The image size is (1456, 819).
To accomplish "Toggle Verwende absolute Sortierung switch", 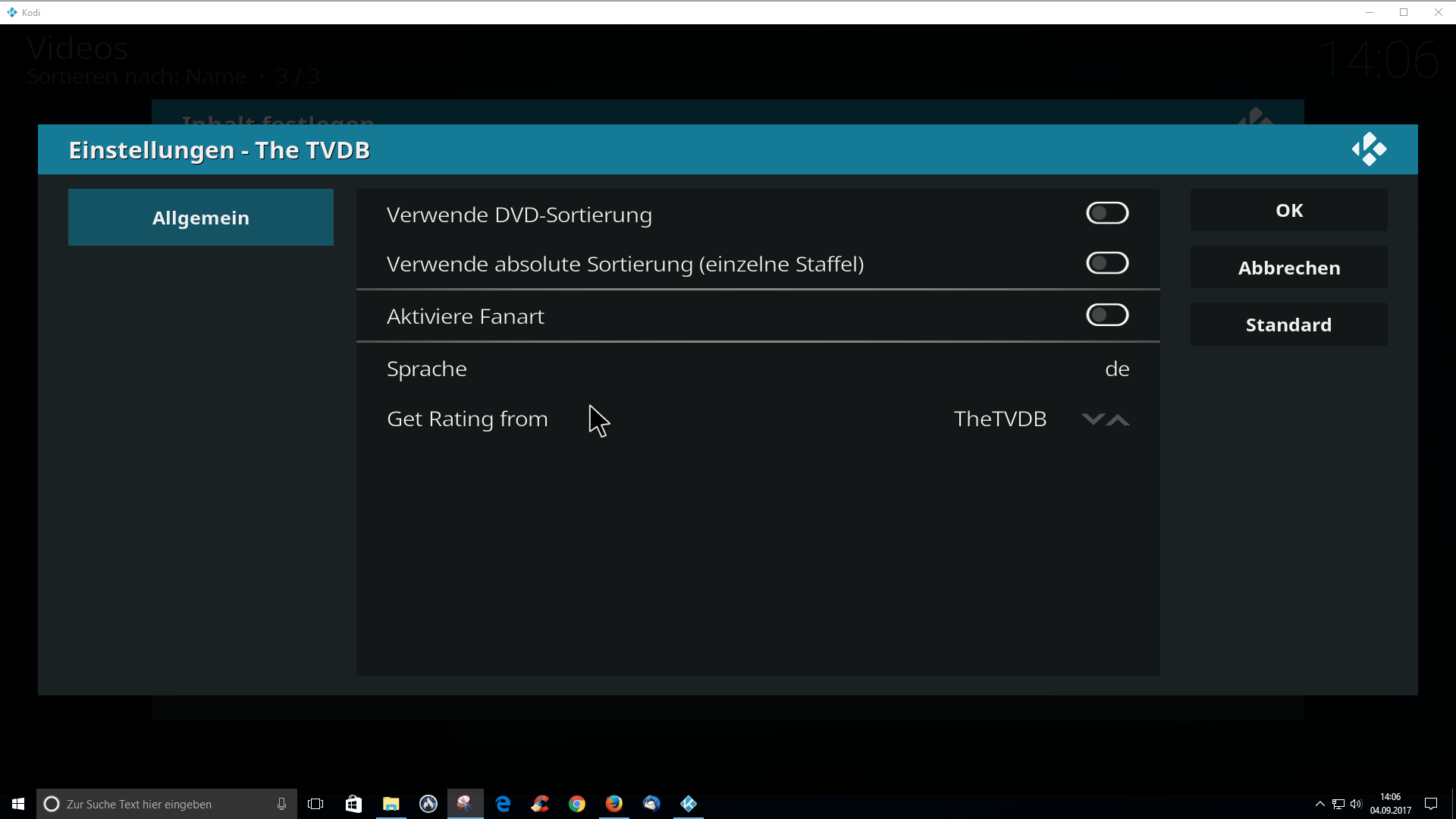I will (x=1107, y=263).
